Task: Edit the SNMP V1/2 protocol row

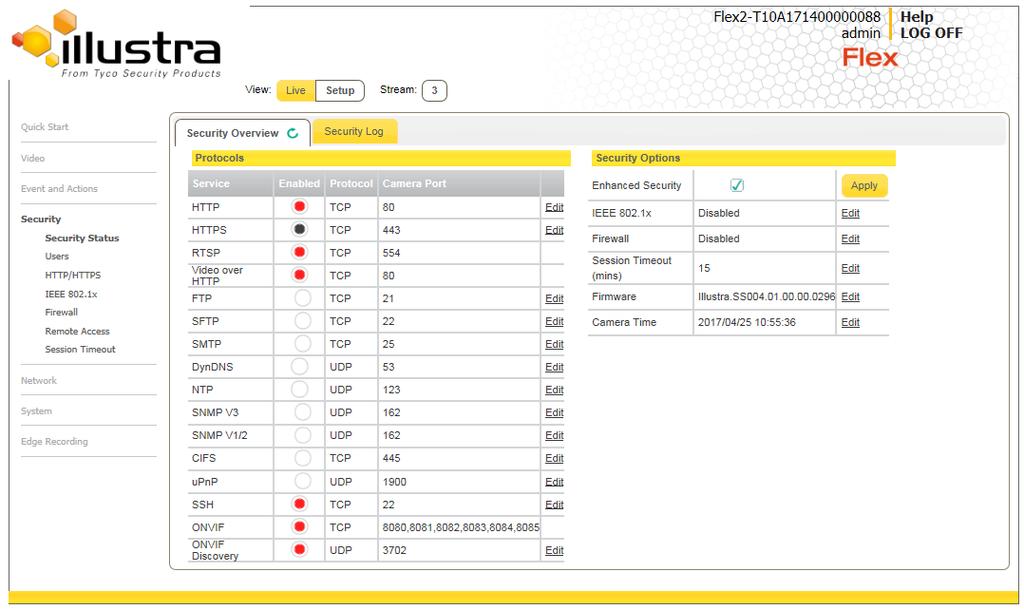Action: (554, 436)
